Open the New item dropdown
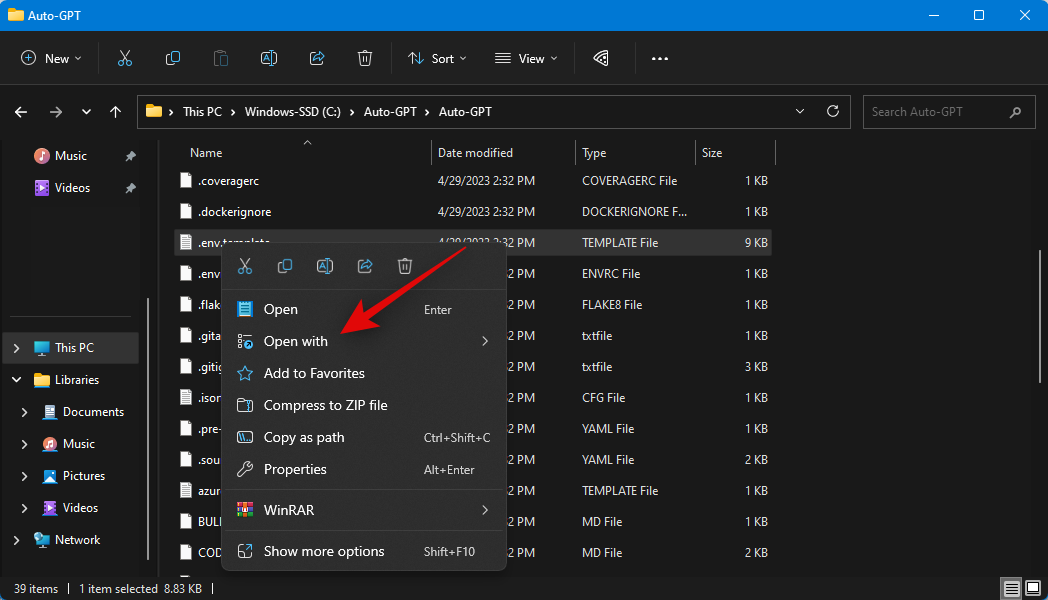The width and height of the screenshot is (1048, 600). click(x=51, y=58)
